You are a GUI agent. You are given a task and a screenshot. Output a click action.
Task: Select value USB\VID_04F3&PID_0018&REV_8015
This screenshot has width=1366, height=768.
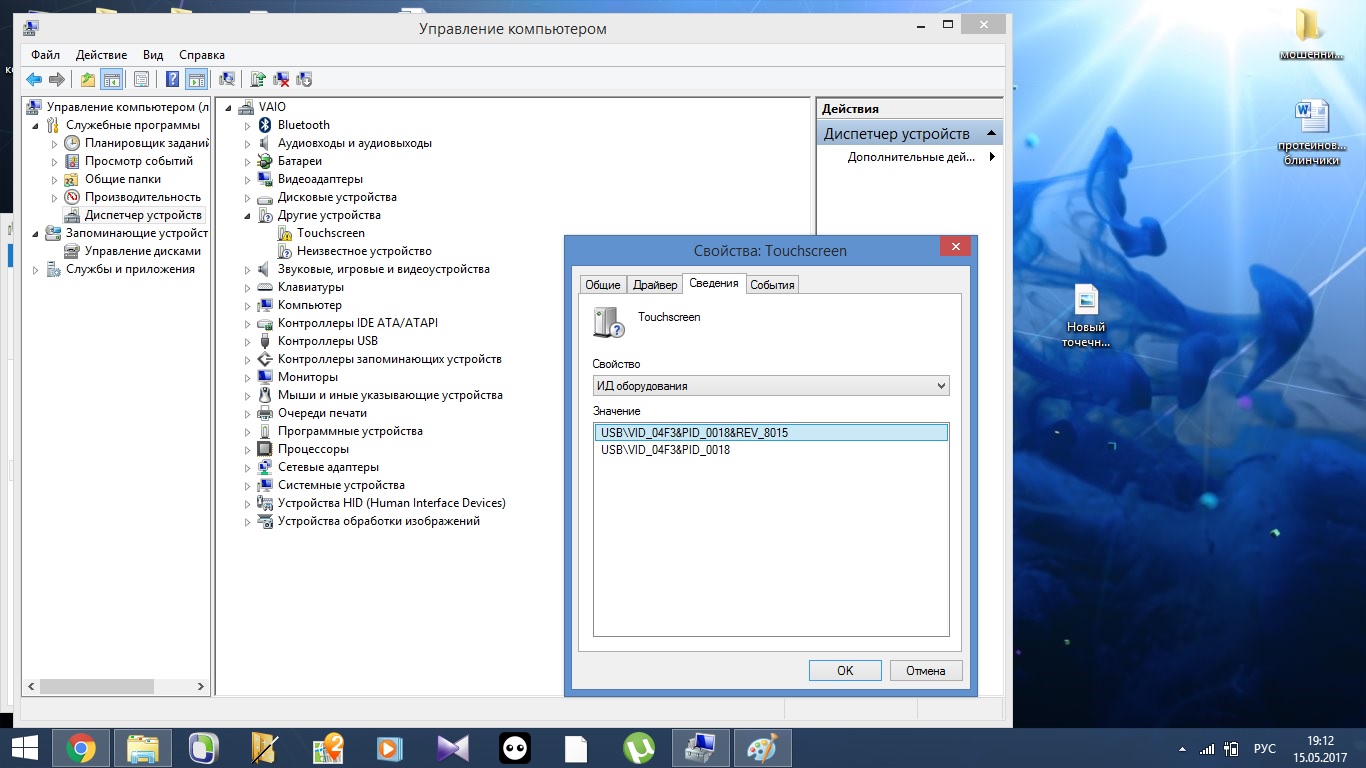(771, 433)
